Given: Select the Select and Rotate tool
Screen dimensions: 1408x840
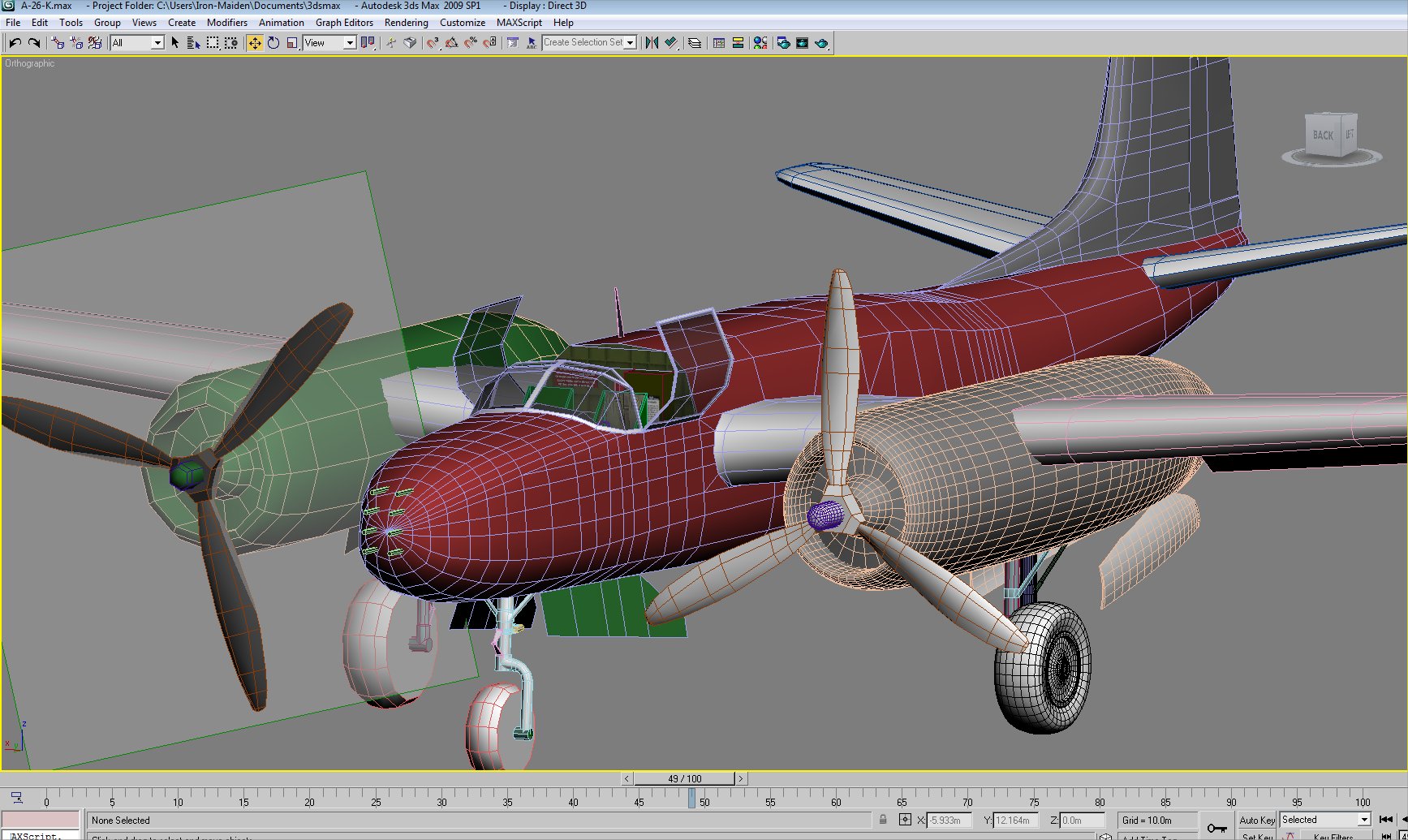Looking at the screenshot, I should [273, 43].
